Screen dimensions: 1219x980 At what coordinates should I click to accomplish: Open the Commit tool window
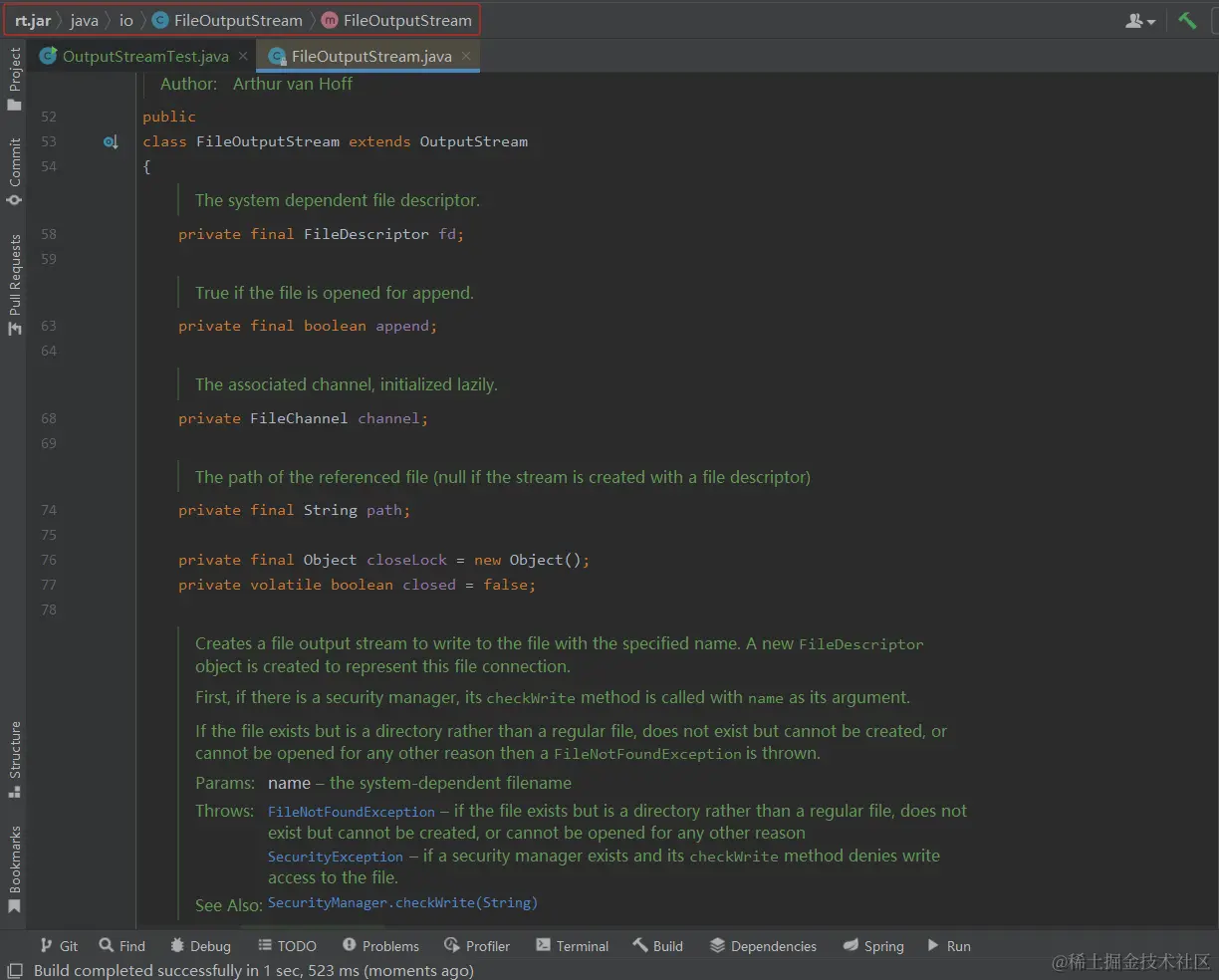[x=14, y=171]
